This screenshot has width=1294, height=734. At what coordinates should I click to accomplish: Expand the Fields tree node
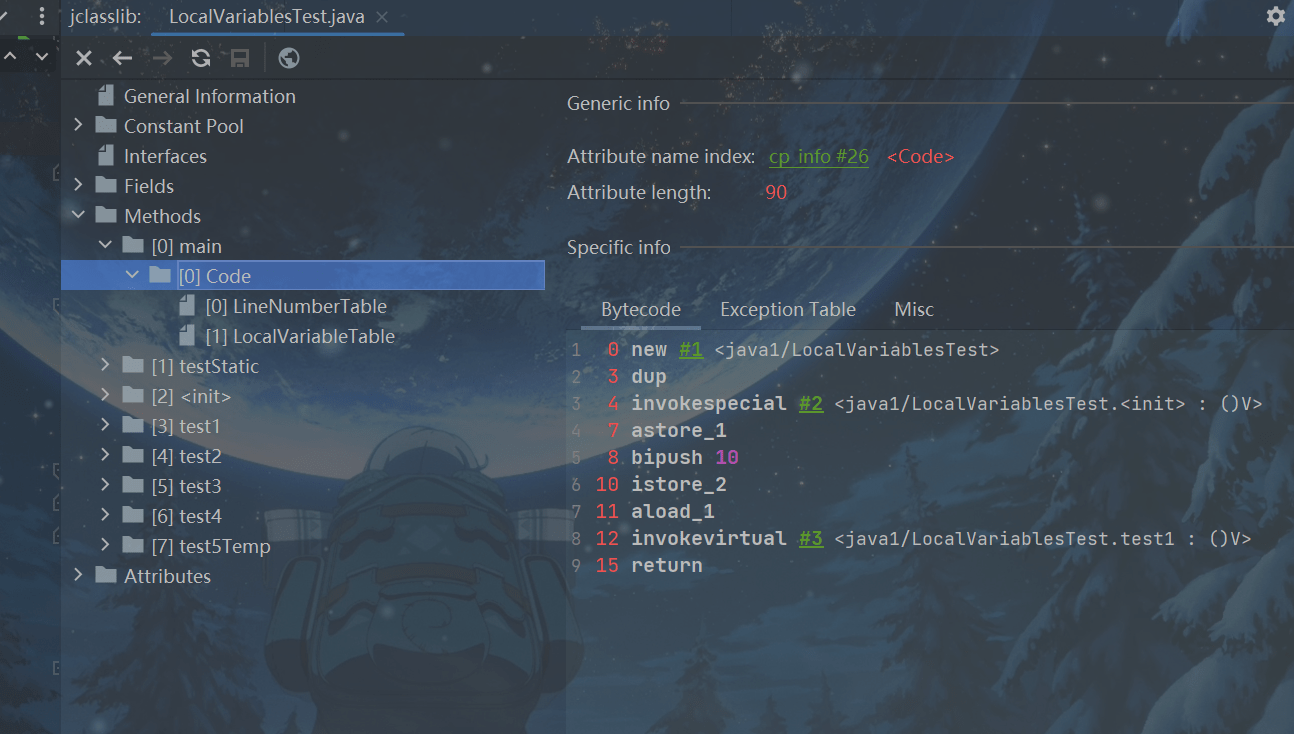tap(79, 186)
